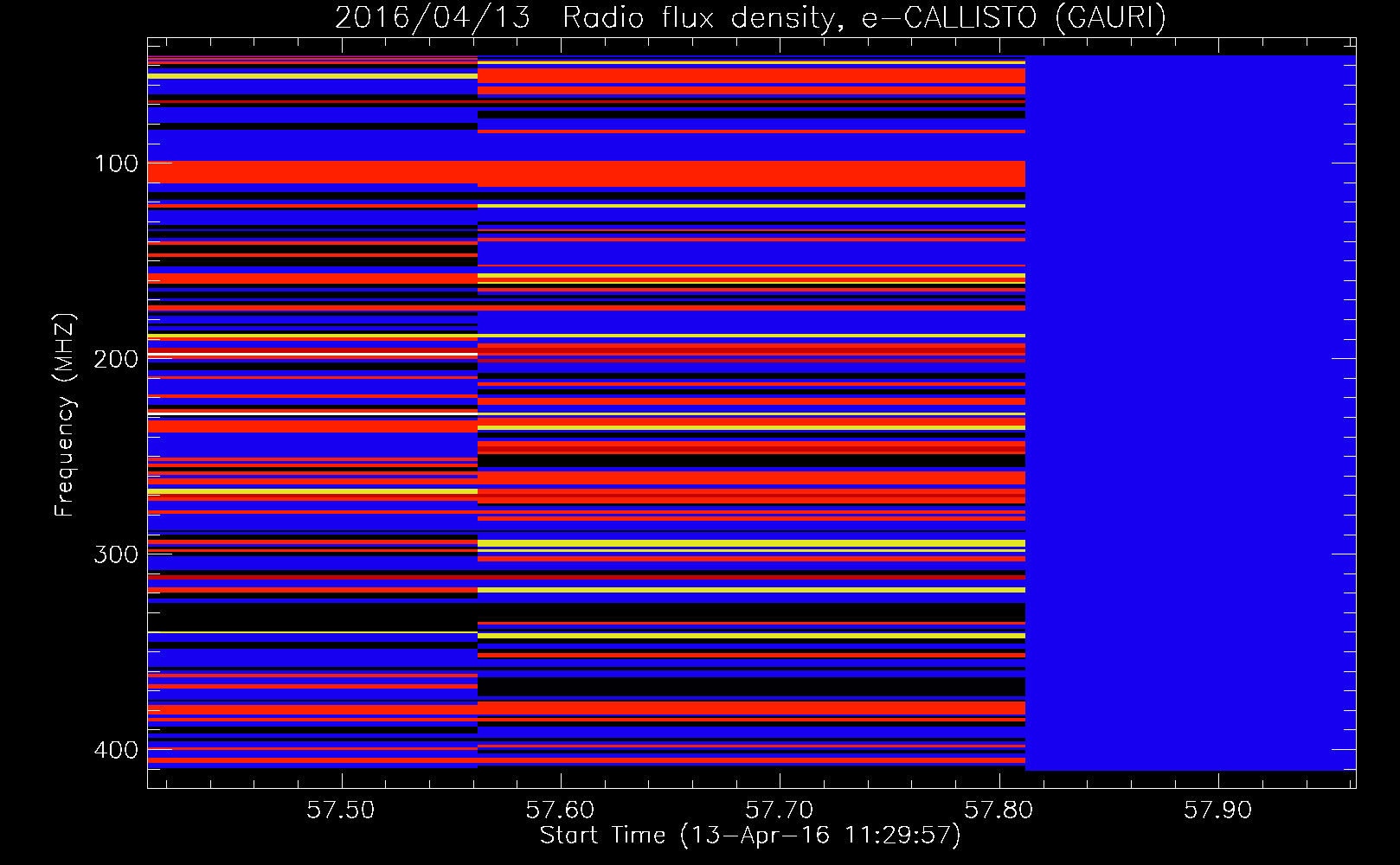The image size is (1400, 865).
Task: Click the 100 frequency tick label
Action: [116, 163]
